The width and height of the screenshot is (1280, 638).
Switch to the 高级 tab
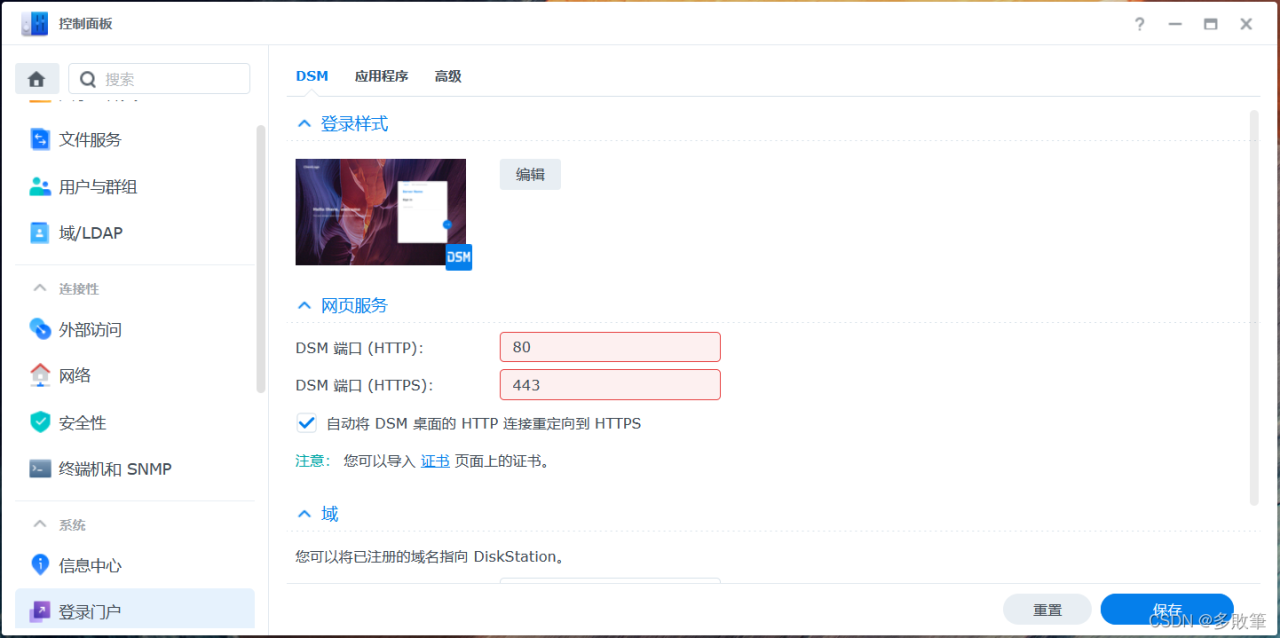(448, 76)
